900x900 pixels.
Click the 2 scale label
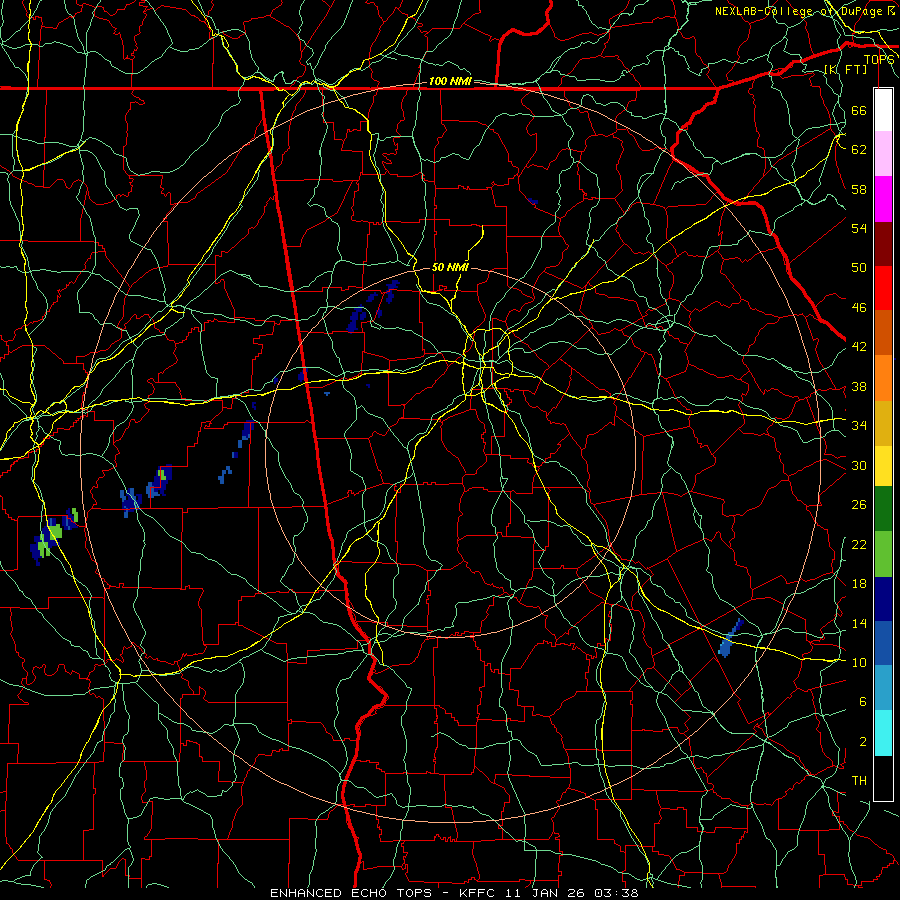coord(862,742)
